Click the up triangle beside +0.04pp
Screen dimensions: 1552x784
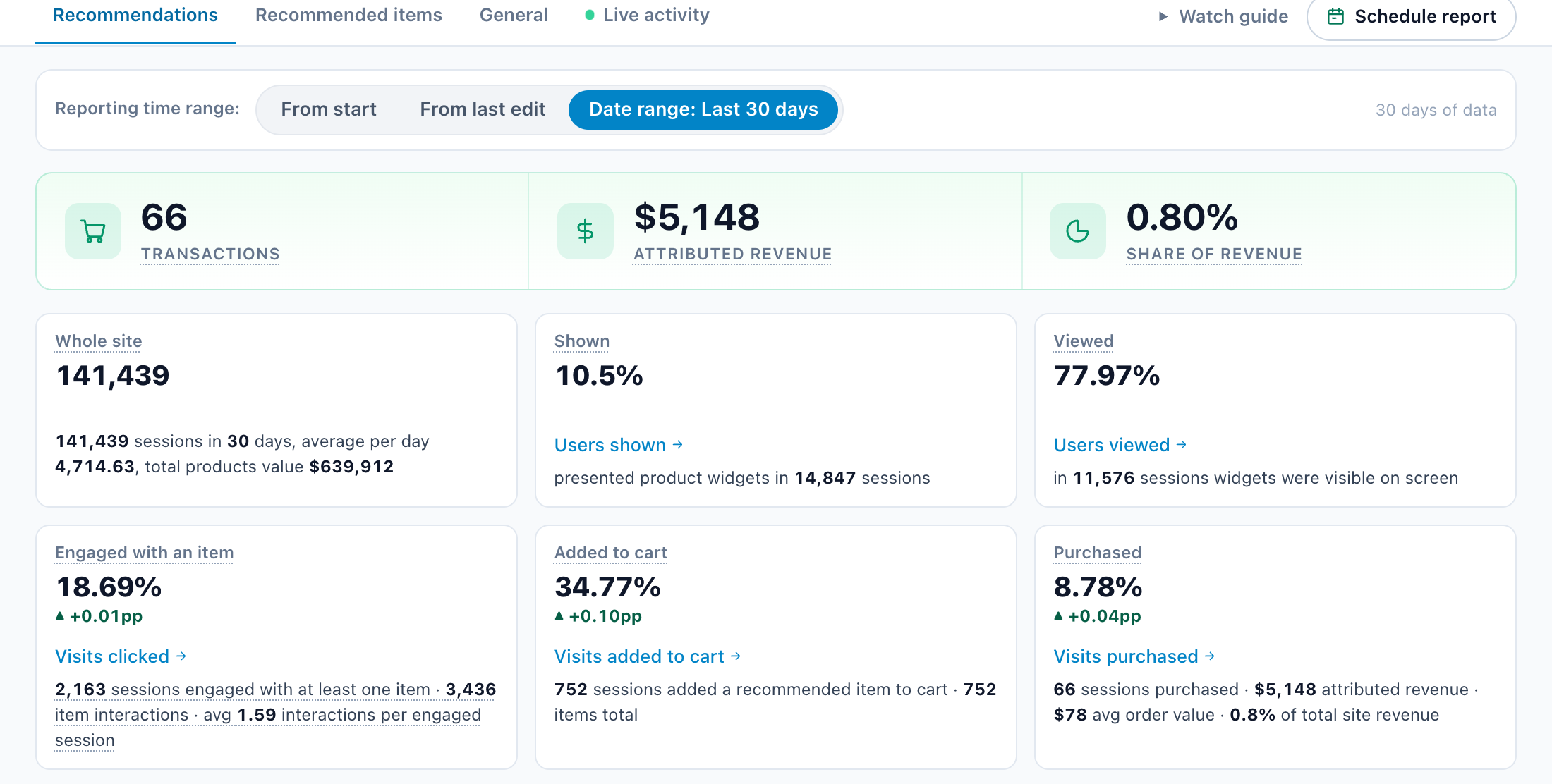(x=1058, y=615)
